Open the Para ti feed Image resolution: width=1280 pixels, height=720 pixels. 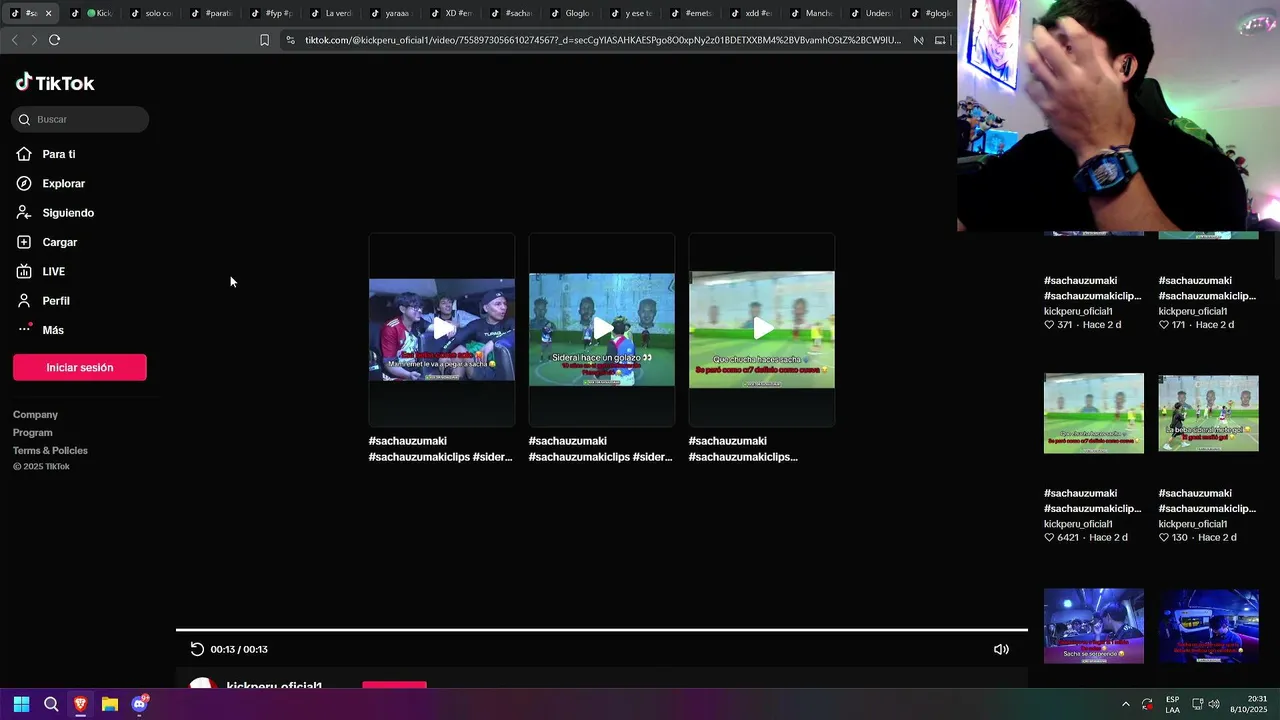click(x=59, y=154)
